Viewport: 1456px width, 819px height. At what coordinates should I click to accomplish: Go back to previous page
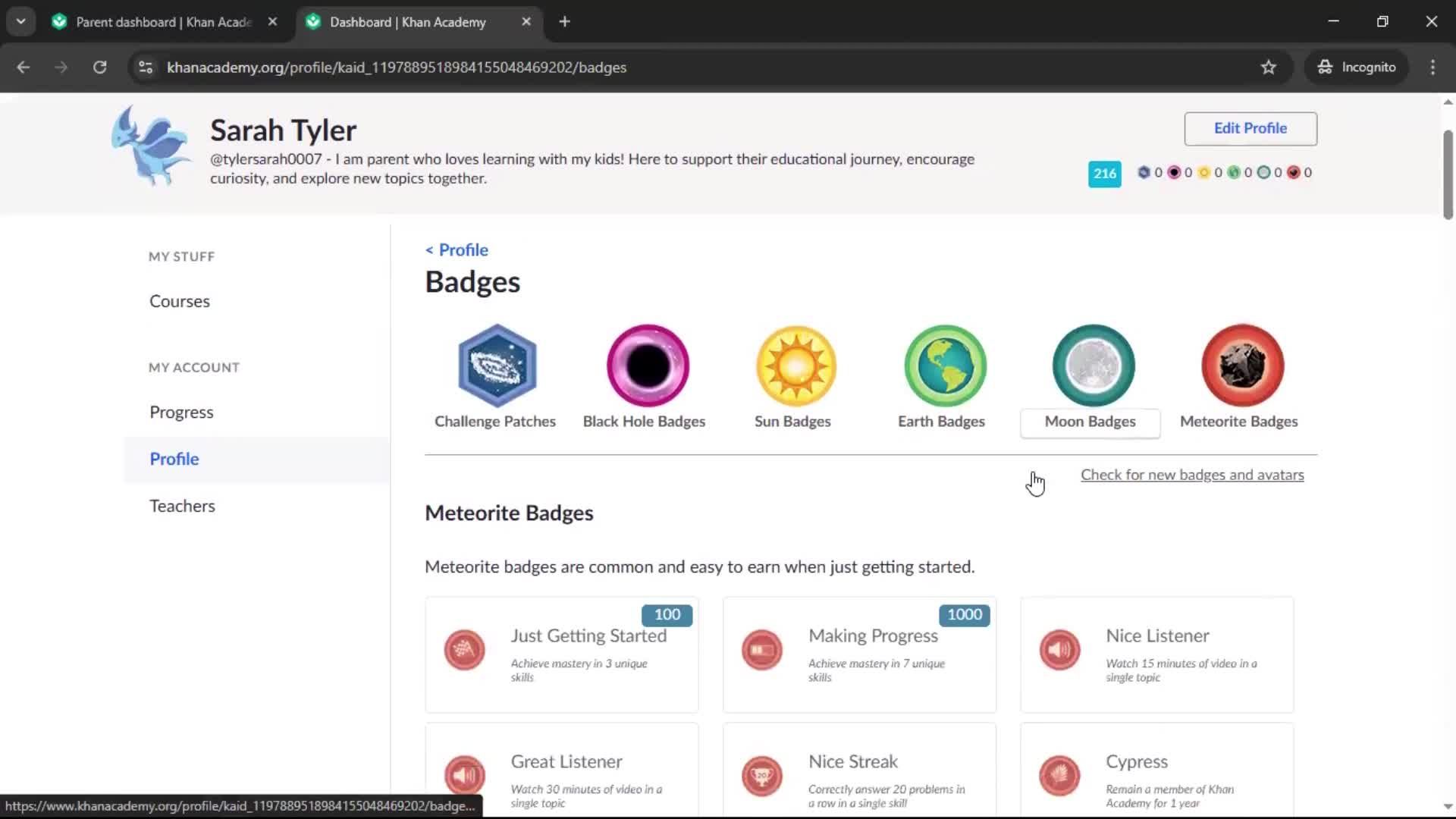(x=24, y=67)
